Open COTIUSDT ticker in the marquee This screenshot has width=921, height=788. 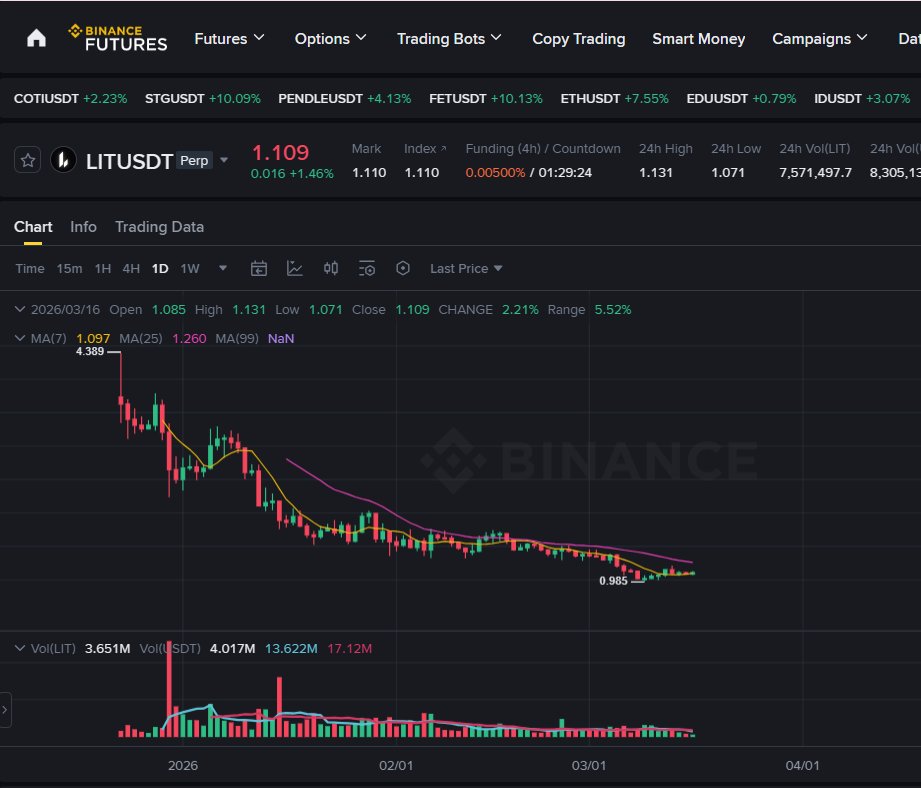(70, 99)
